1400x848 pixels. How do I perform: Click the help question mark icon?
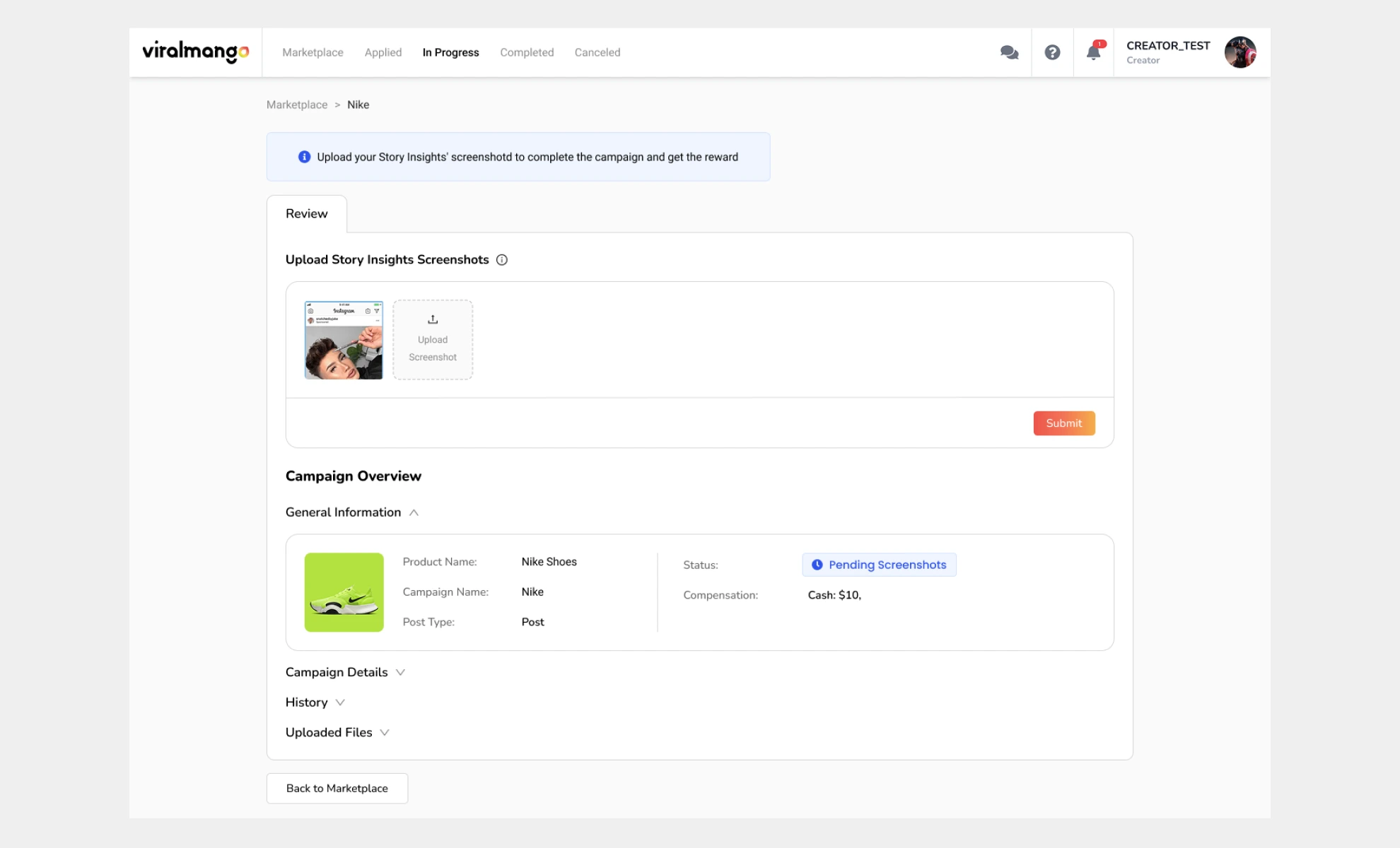(x=1052, y=52)
